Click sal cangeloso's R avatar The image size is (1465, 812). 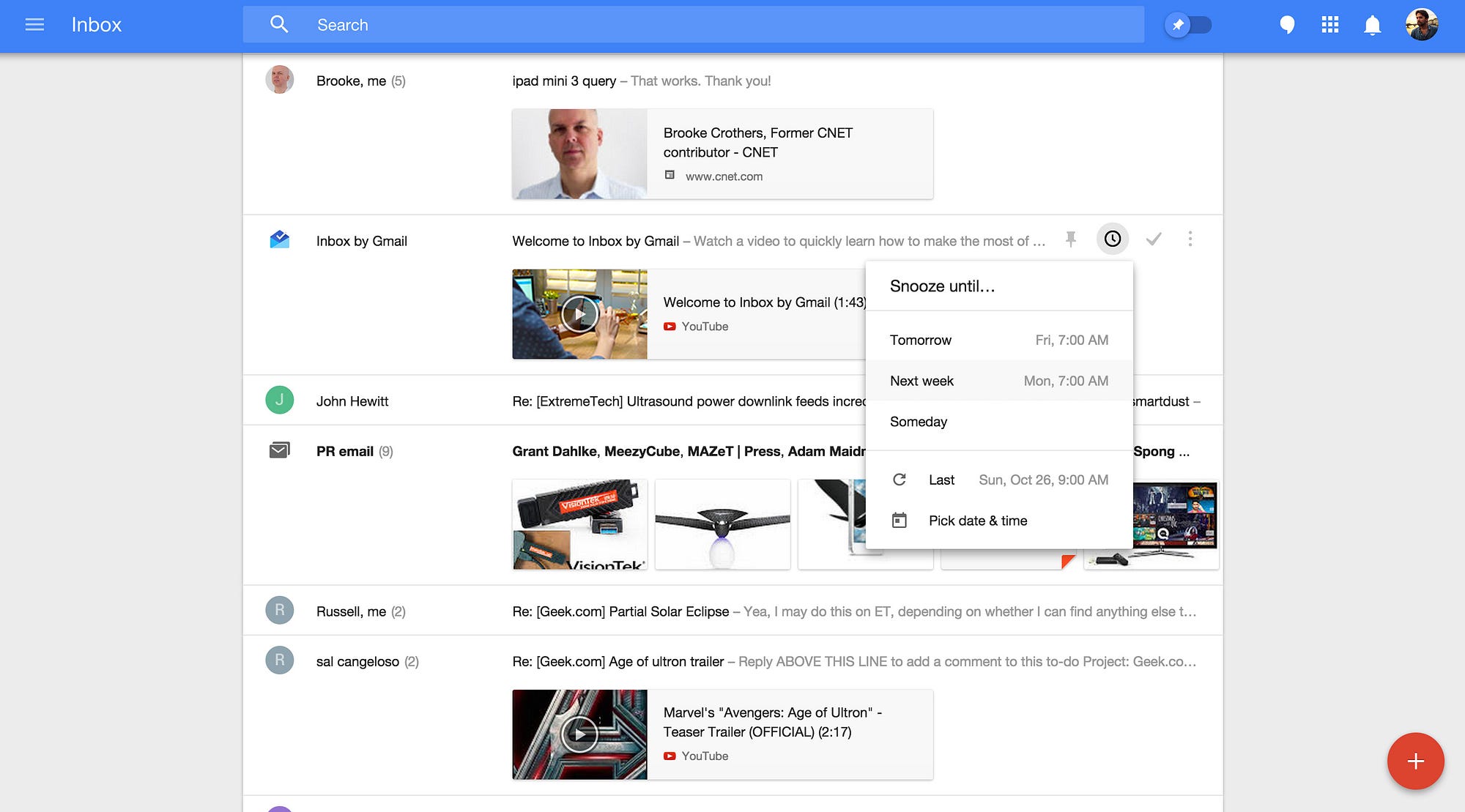tap(279, 660)
